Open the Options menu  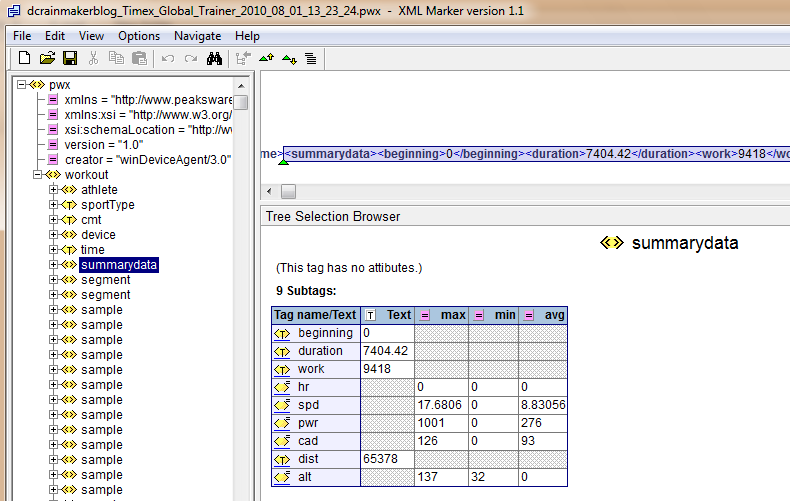[139, 36]
